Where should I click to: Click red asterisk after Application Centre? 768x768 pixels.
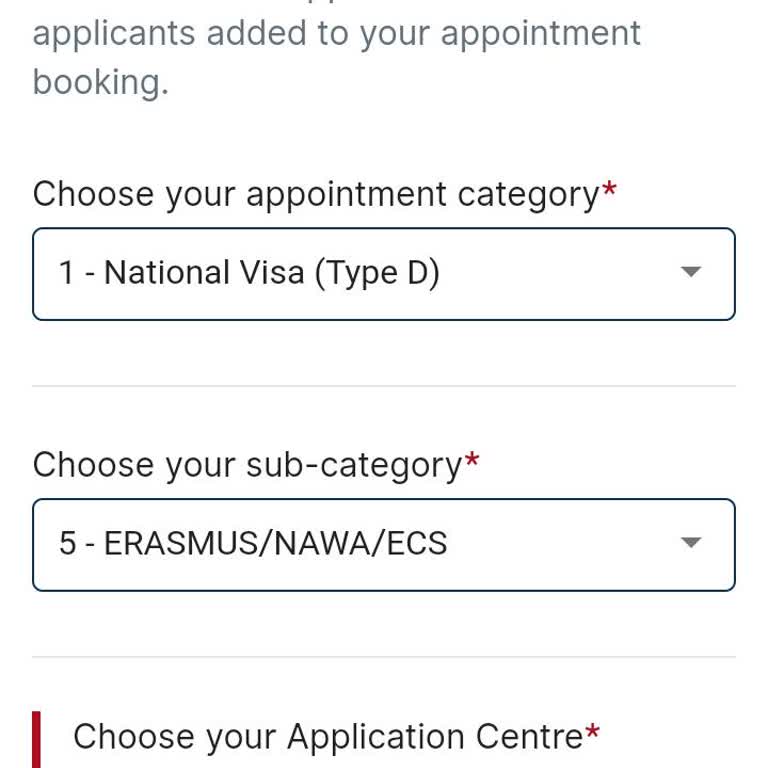pos(593,733)
